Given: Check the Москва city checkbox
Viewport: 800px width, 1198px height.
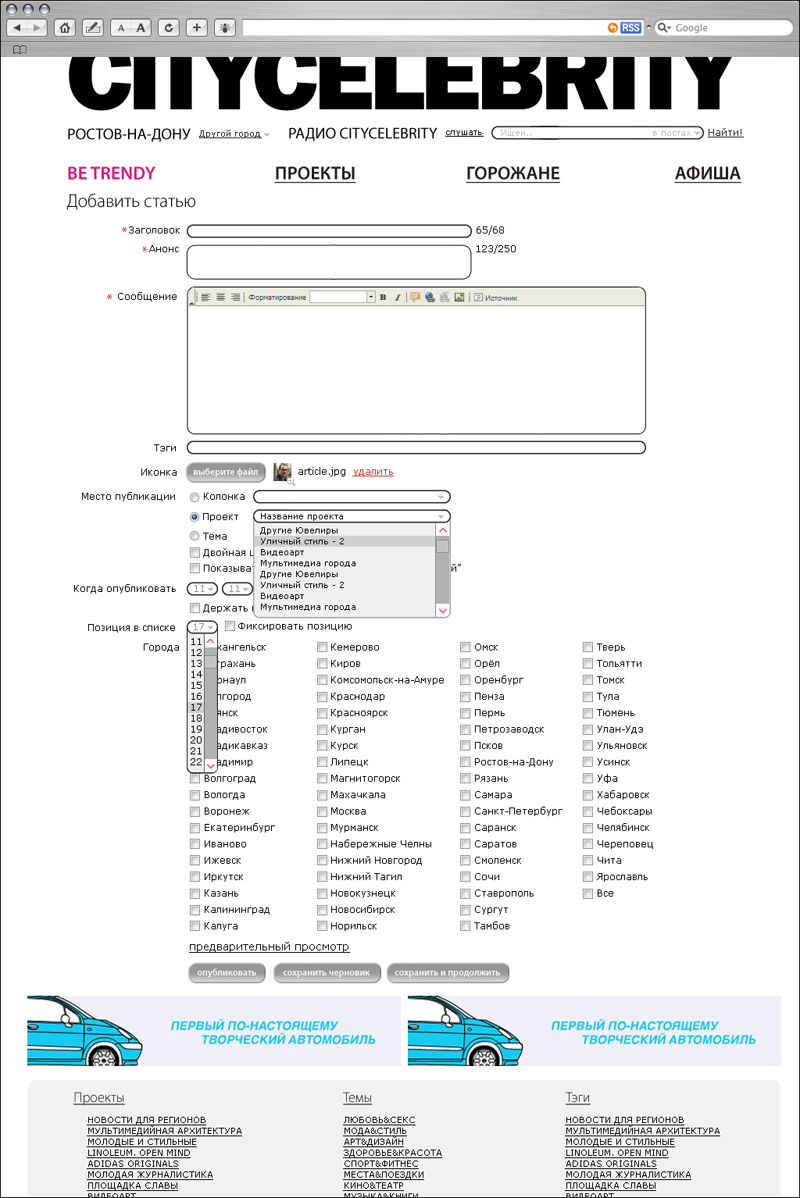Looking at the screenshot, I should [x=322, y=811].
